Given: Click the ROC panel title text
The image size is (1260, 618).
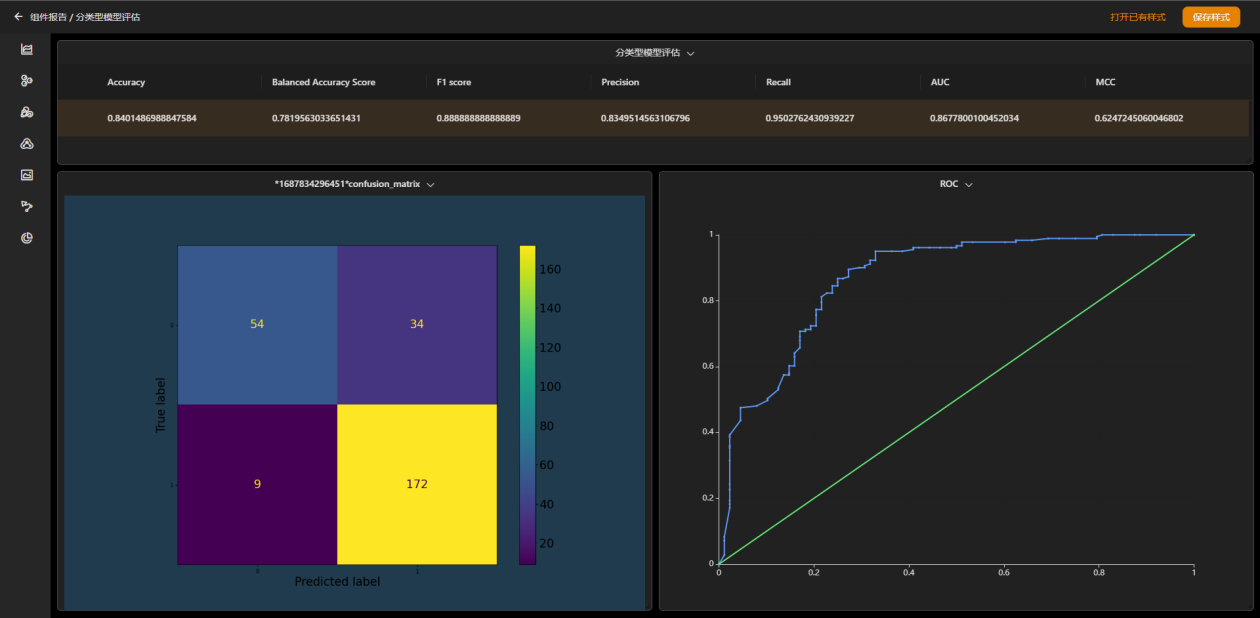Looking at the screenshot, I should click(949, 185).
